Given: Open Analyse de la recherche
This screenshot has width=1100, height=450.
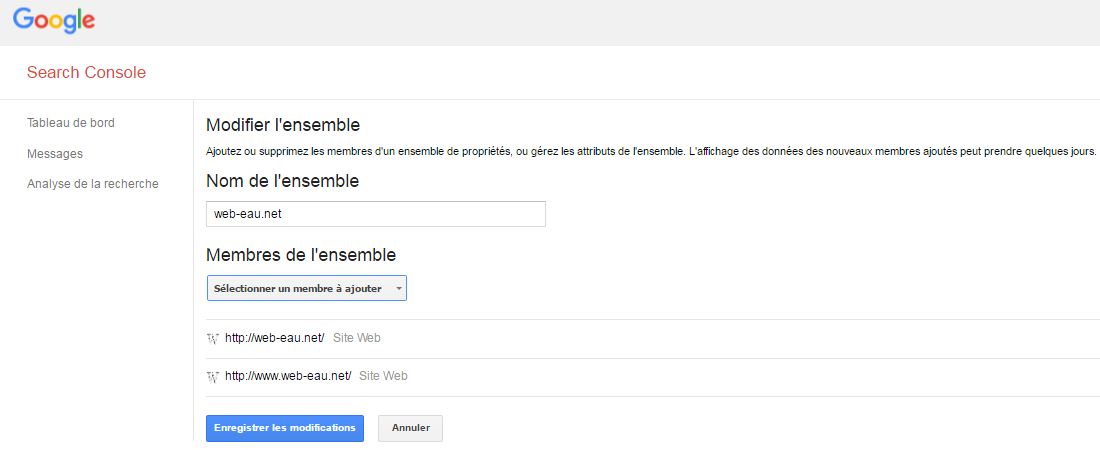Looking at the screenshot, I should 93,184.
